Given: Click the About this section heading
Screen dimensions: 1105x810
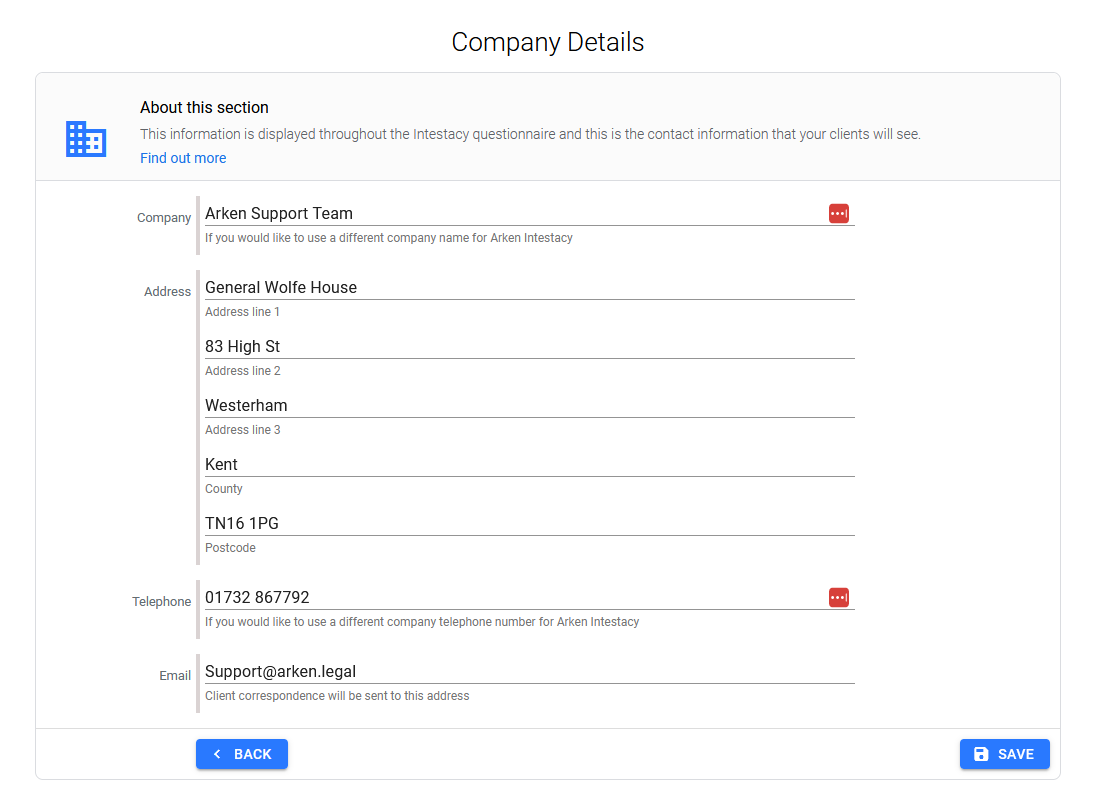Looking at the screenshot, I should point(204,107).
